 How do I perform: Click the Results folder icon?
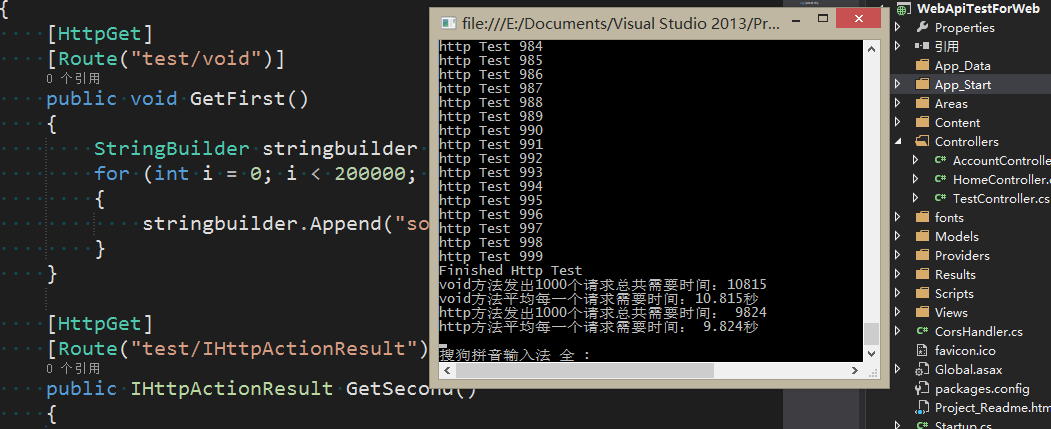(922, 274)
